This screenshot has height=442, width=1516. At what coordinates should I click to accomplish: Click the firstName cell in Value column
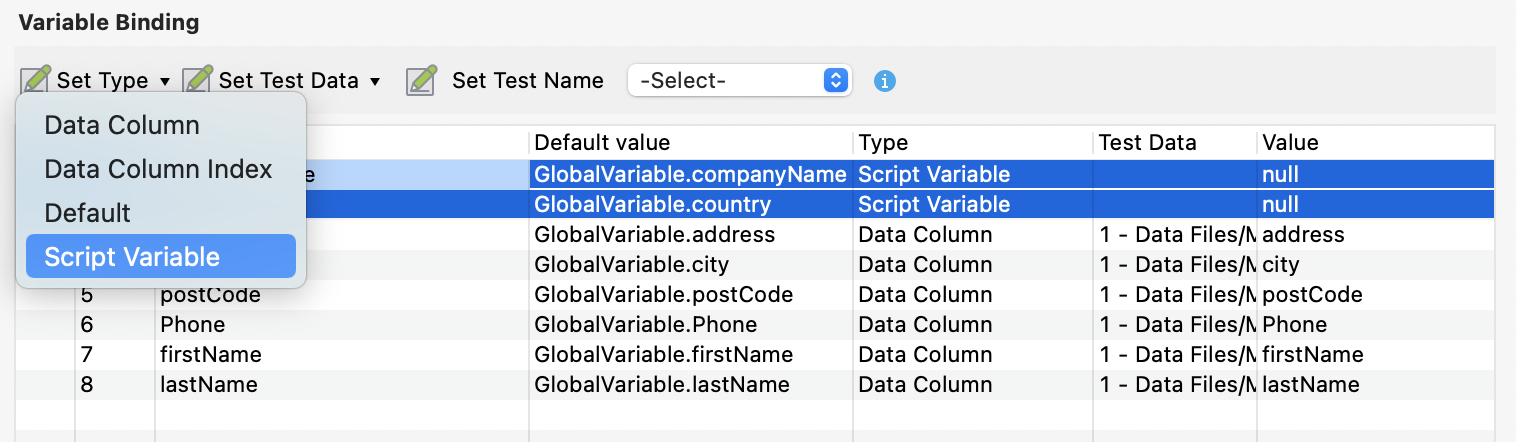click(x=1313, y=355)
